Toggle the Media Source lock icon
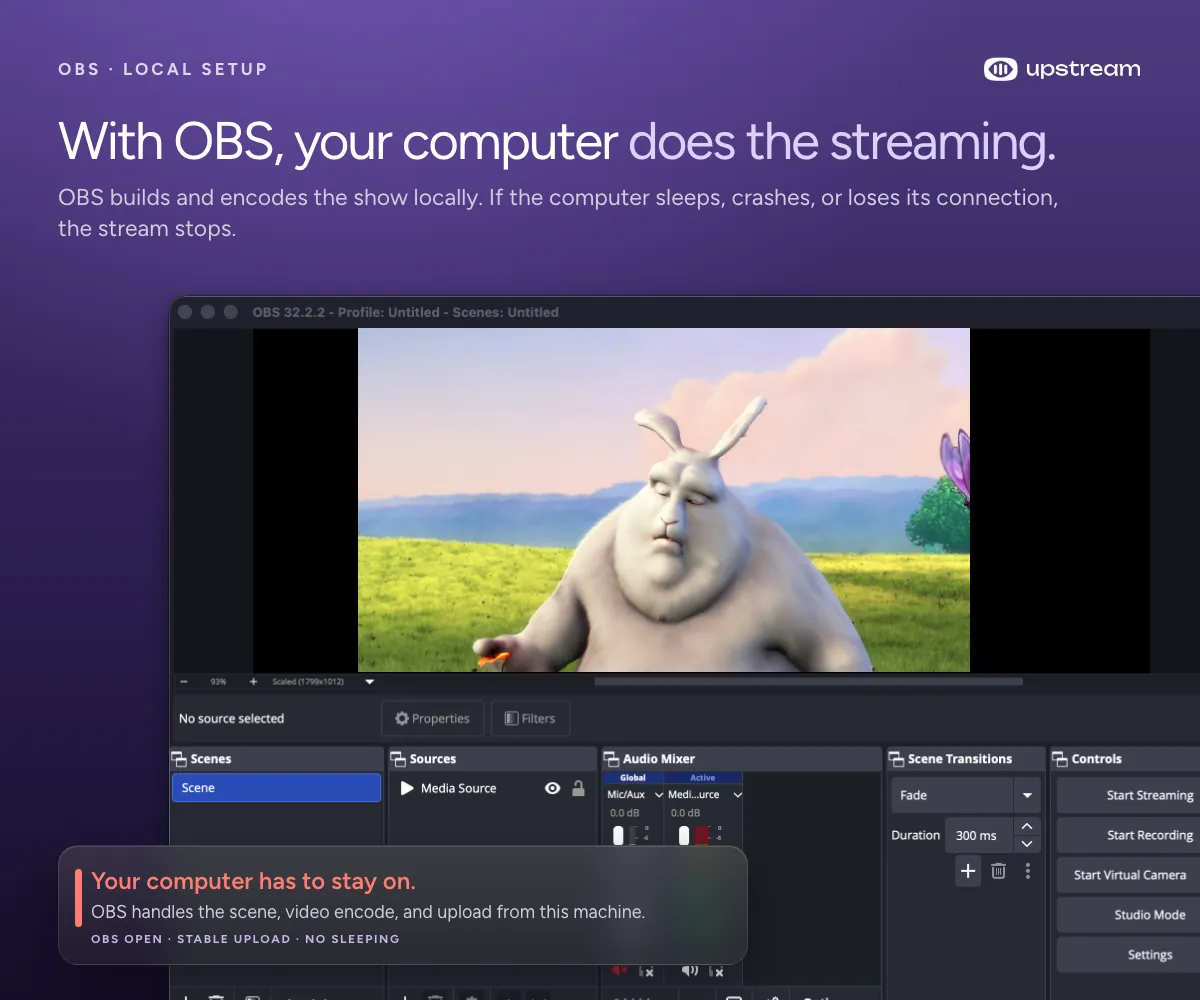Screen dimensions: 1200x1000 point(578,788)
